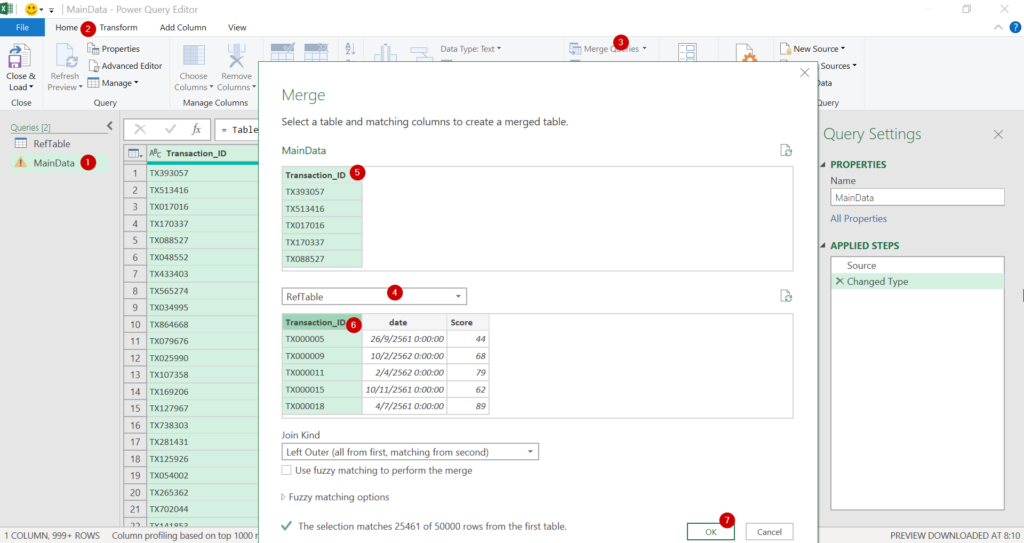Close the Query Settings pane
This screenshot has height=543, width=1024.
click(x=998, y=135)
